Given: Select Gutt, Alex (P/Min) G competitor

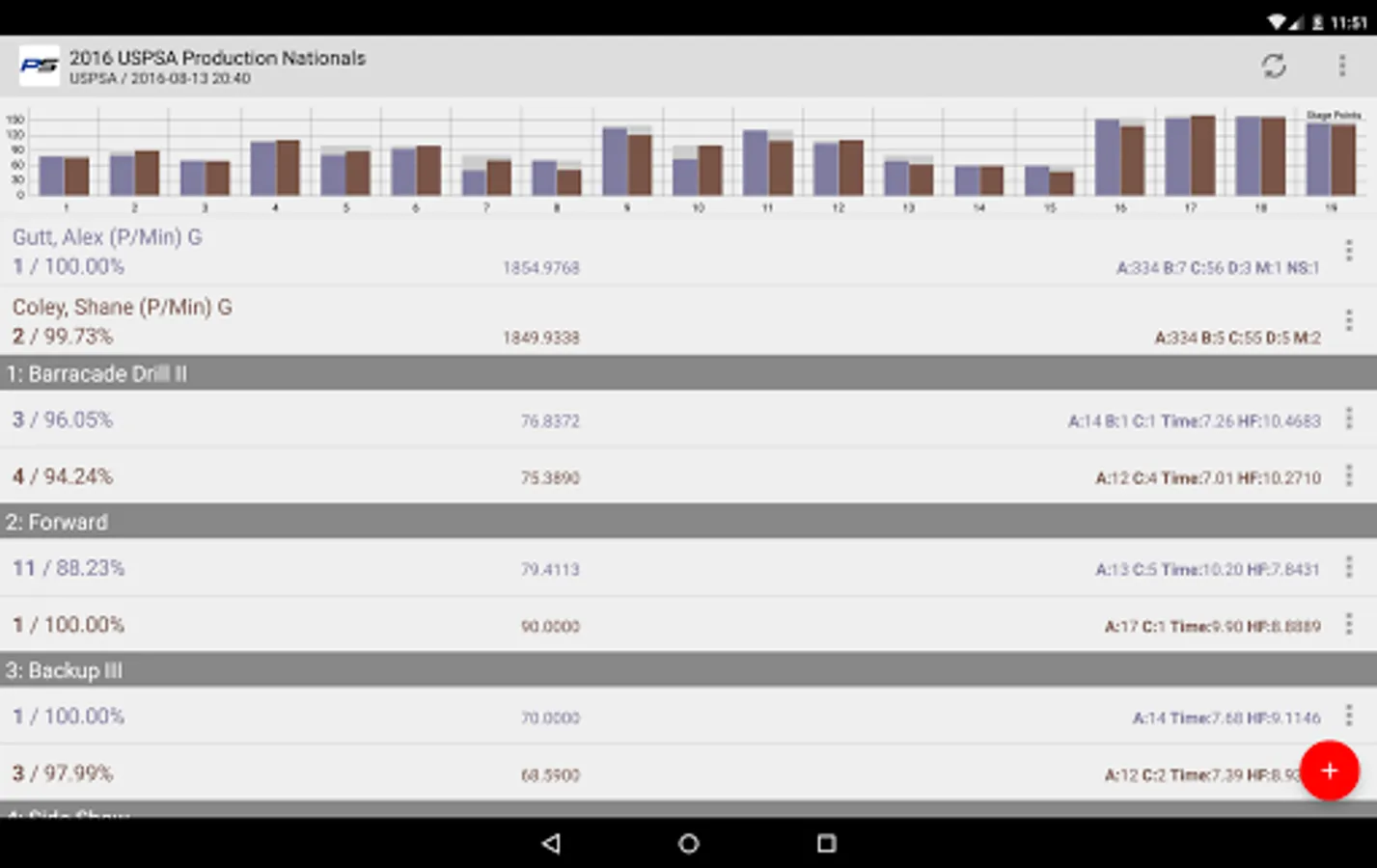Looking at the screenshot, I should 107,237.
